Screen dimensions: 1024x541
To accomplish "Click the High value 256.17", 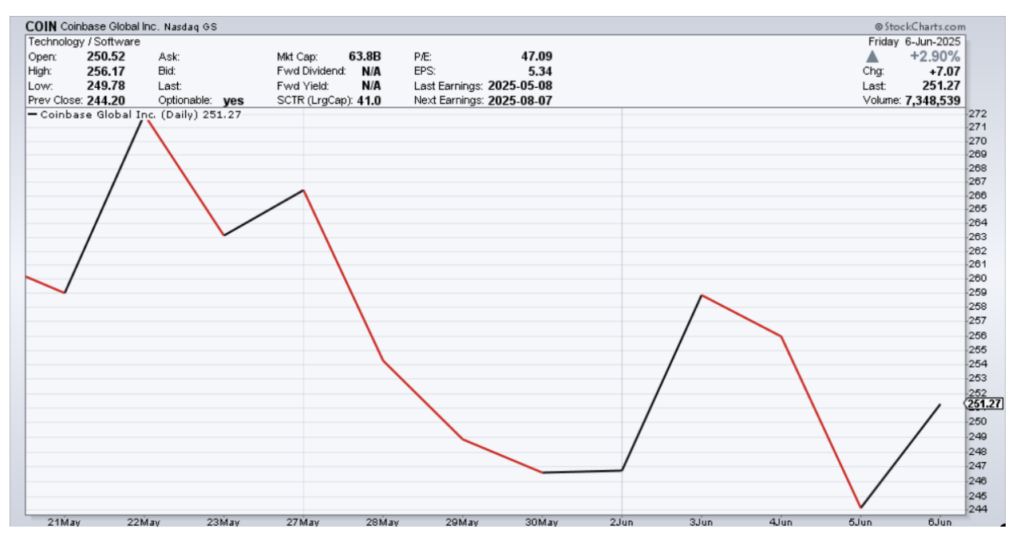I will (106, 71).
